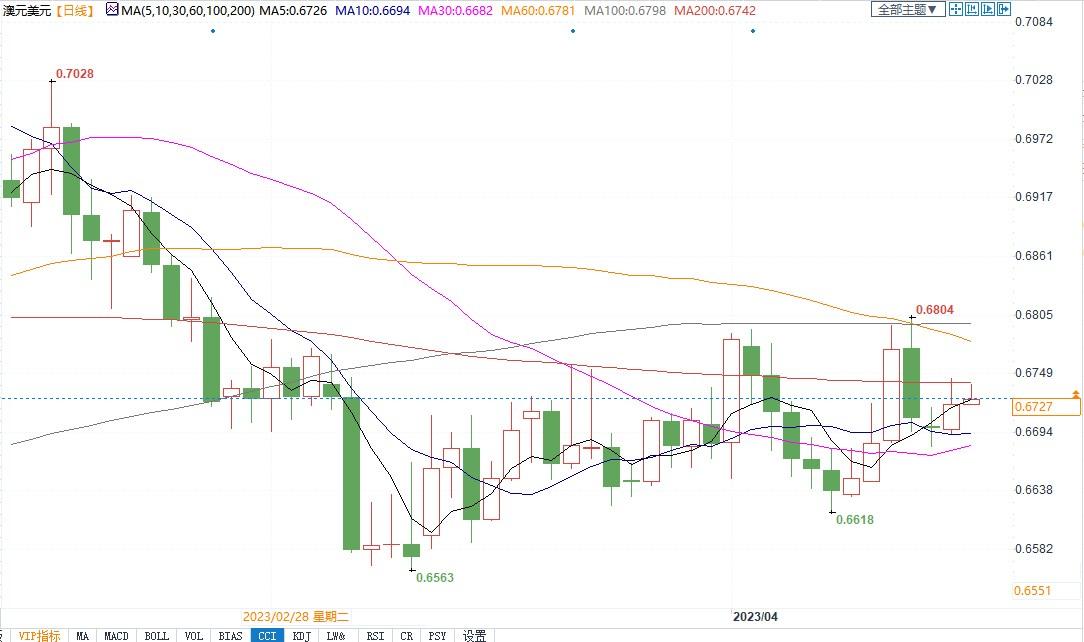This screenshot has height=642, width=1084.
Task: Click the MA30:0.6682 value
Action: 456,10
